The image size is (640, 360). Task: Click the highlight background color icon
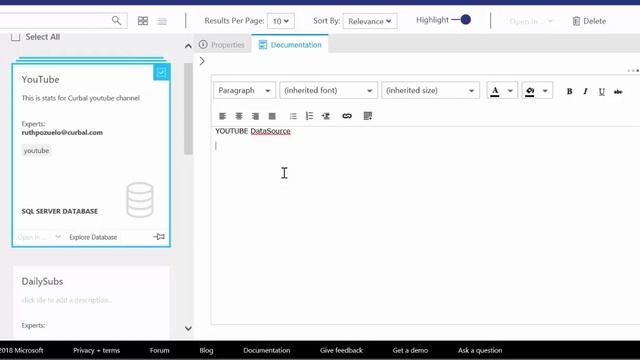click(x=530, y=91)
